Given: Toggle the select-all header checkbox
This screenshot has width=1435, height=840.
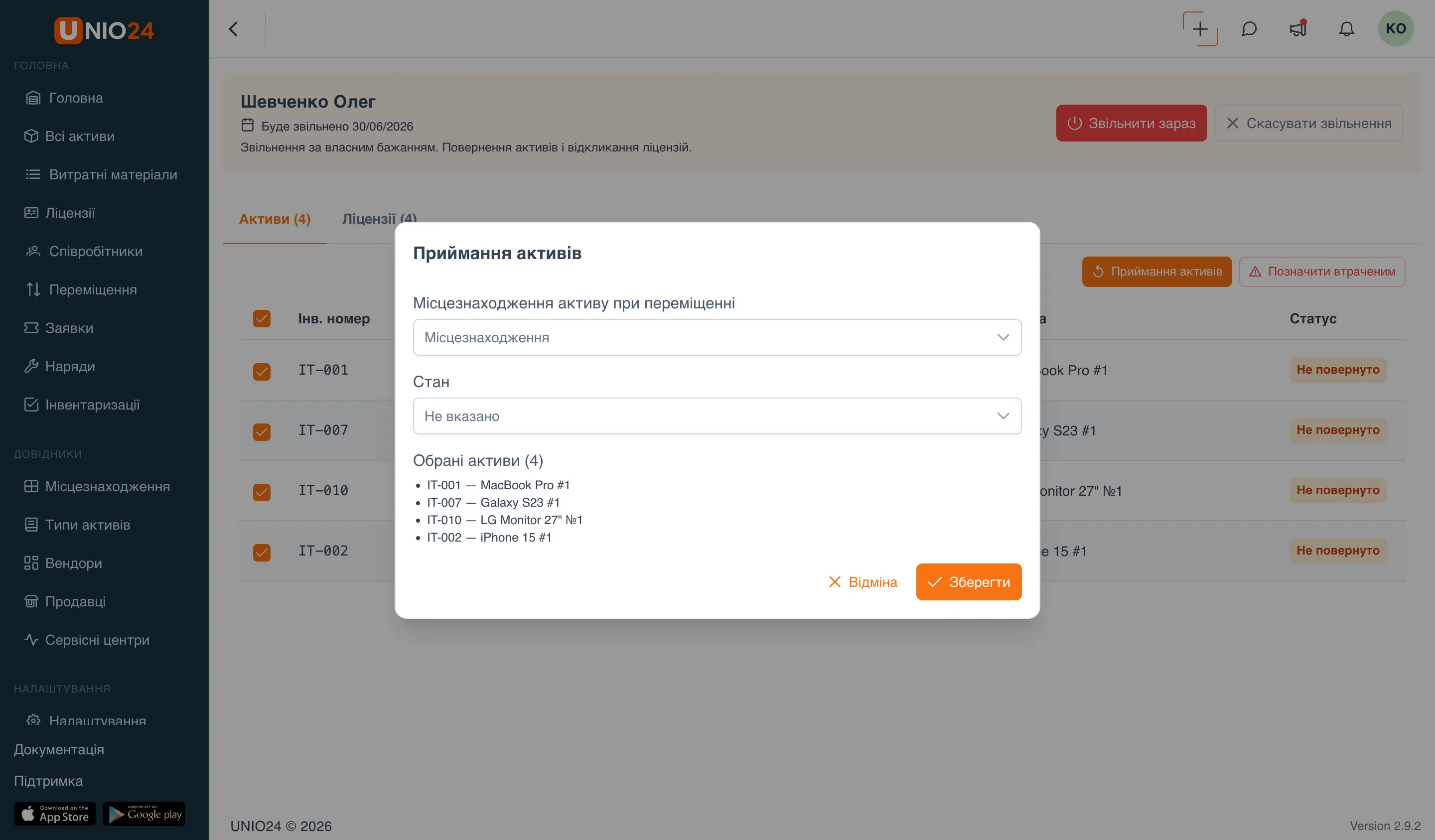Looking at the screenshot, I should point(262,318).
